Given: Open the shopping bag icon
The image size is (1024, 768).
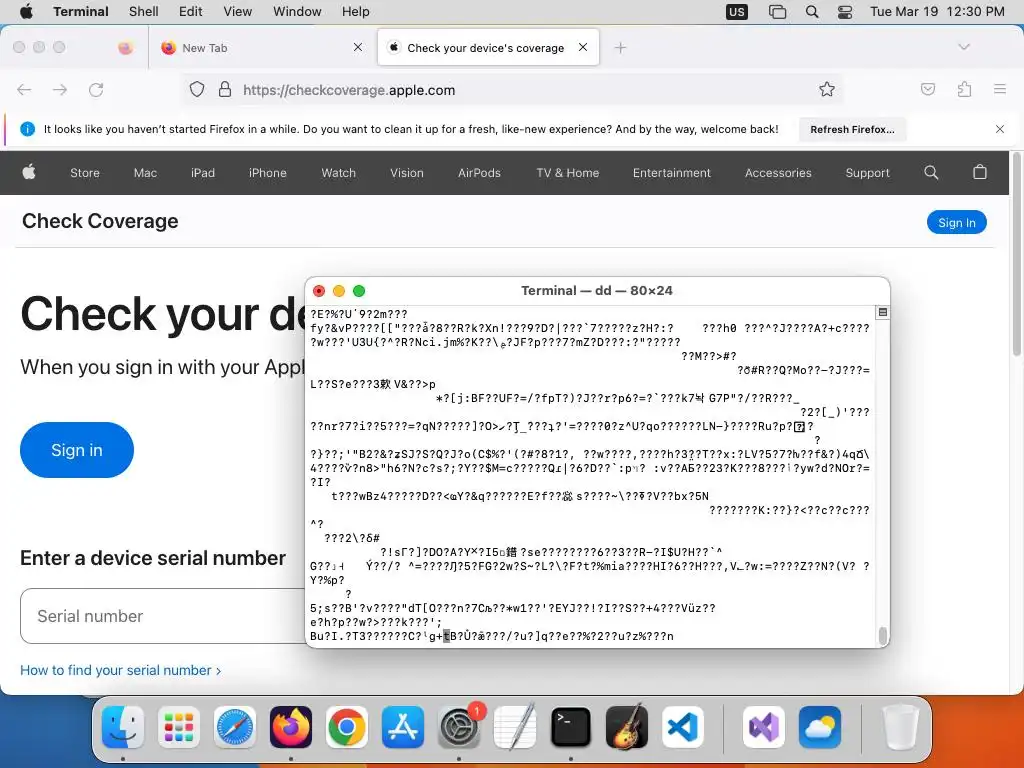Looking at the screenshot, I should 980,172.
